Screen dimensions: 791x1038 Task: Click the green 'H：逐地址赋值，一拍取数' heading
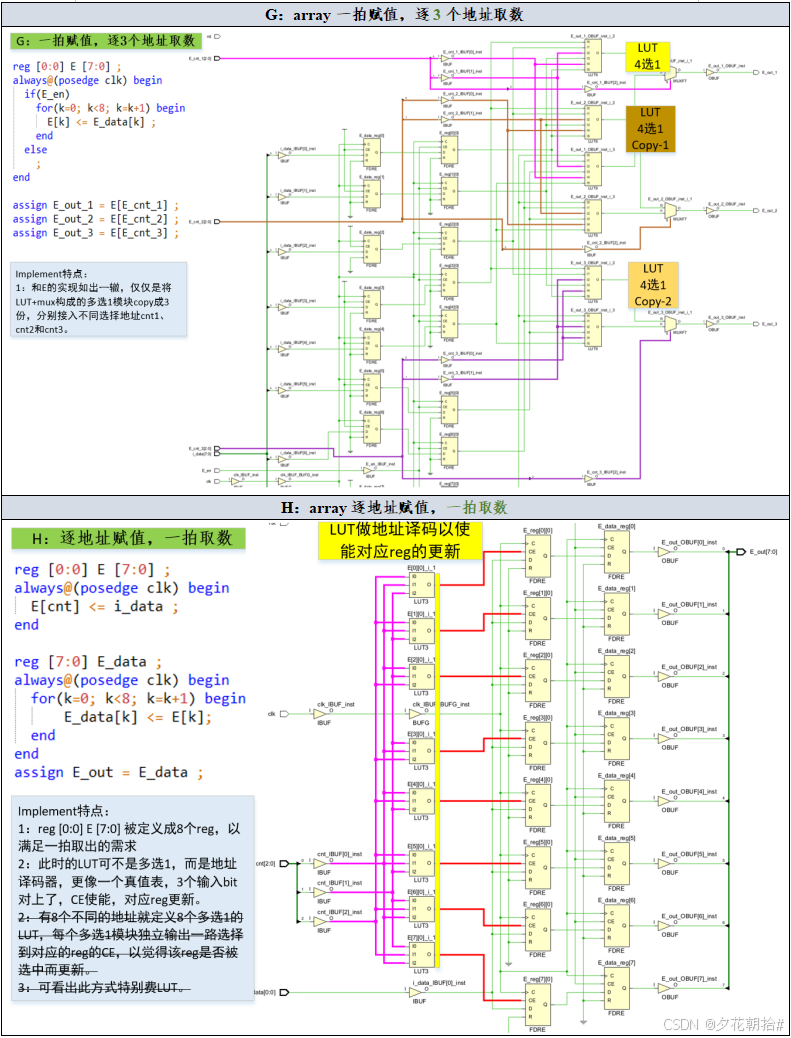[x=128, y=538]
